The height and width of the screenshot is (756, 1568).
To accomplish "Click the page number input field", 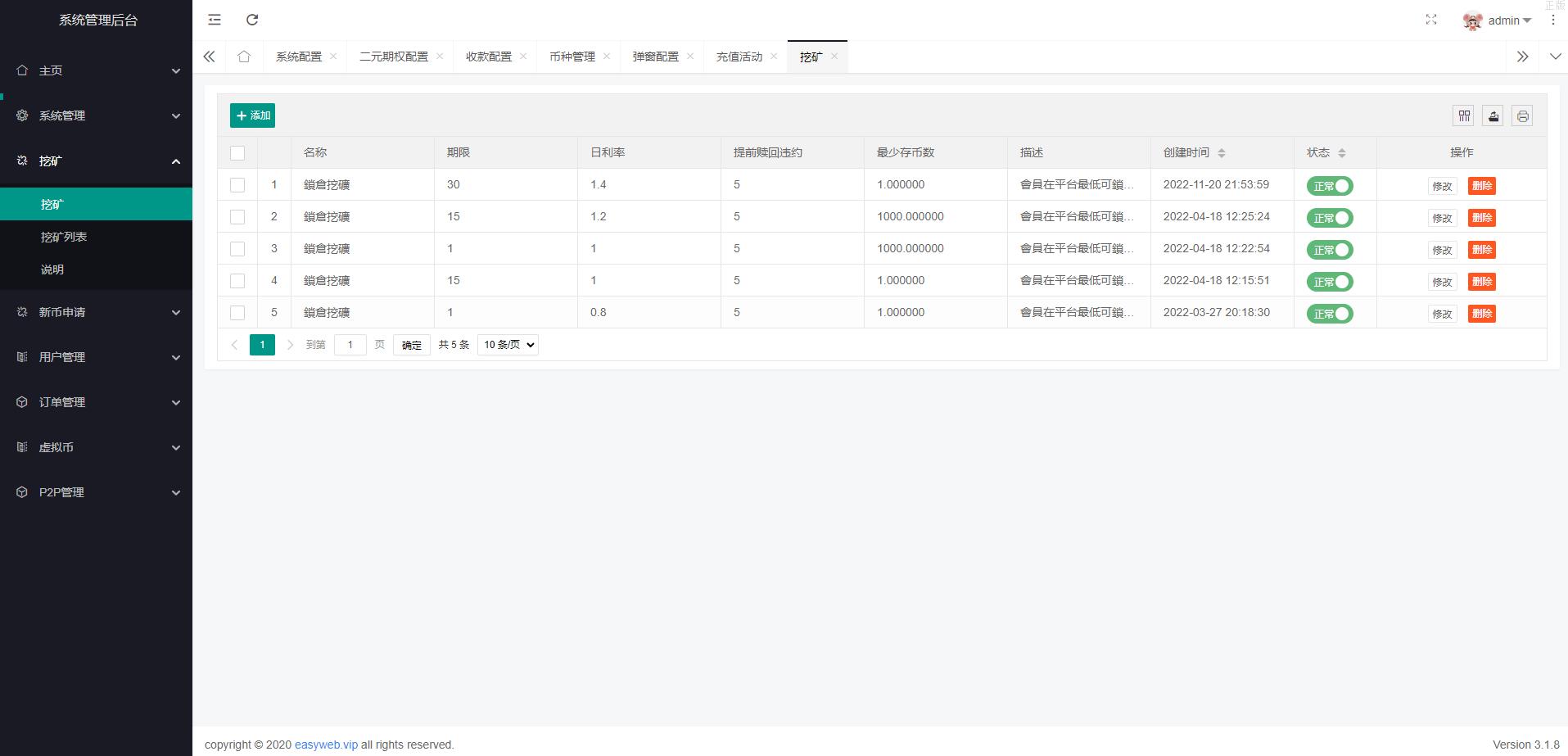I will click(350, 345).
